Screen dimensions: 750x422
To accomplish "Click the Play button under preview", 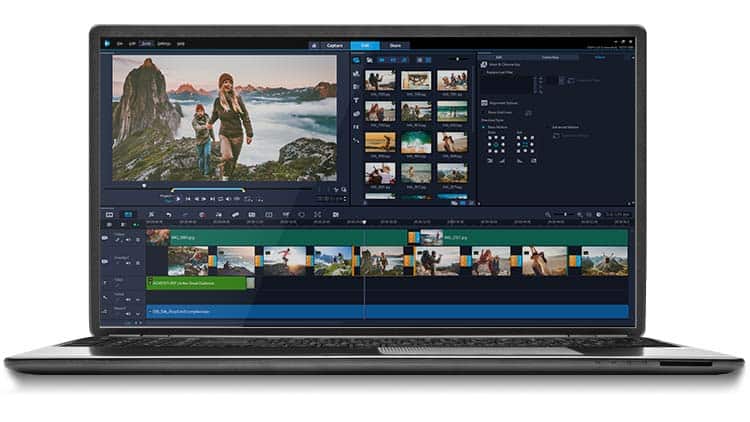I will coord(178,199).
